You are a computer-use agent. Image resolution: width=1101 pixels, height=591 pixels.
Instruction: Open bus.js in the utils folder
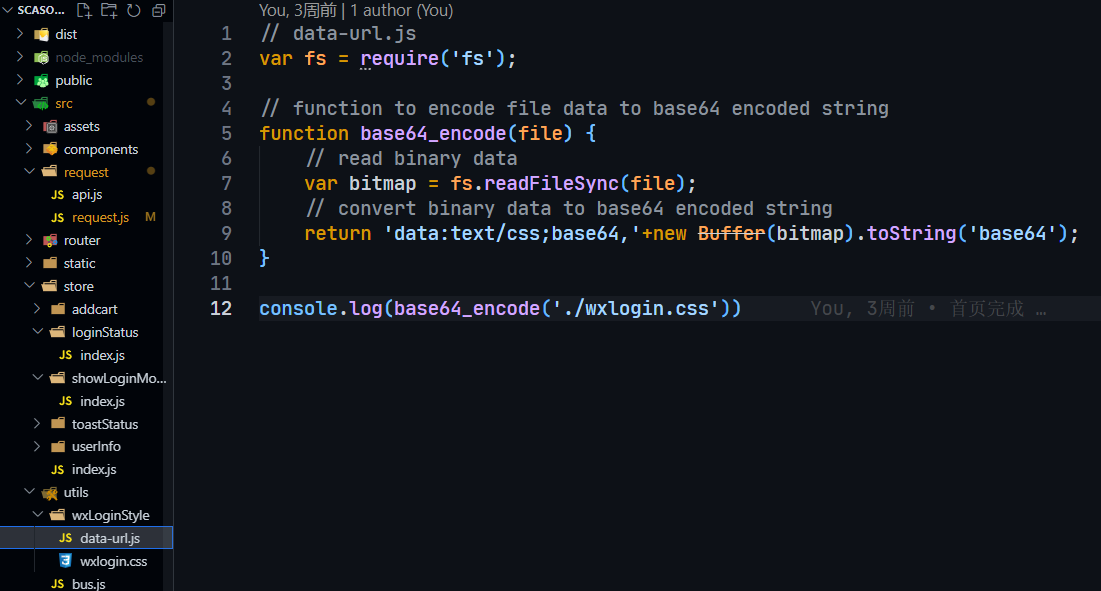(89, 584)
